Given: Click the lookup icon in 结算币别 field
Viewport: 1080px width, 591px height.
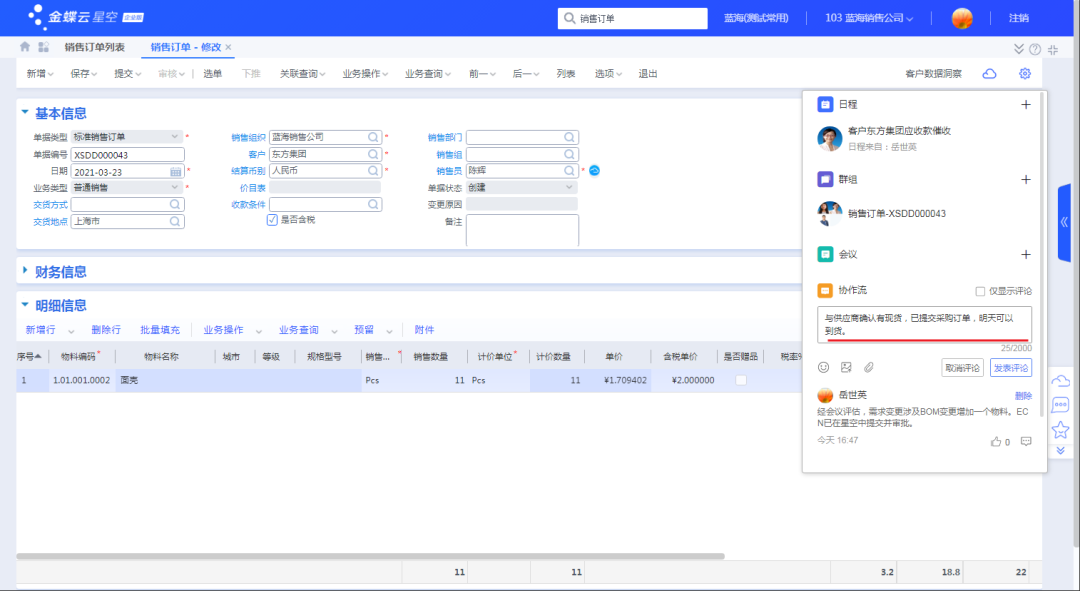Looking at the screenshot, I should pos(373,171).
